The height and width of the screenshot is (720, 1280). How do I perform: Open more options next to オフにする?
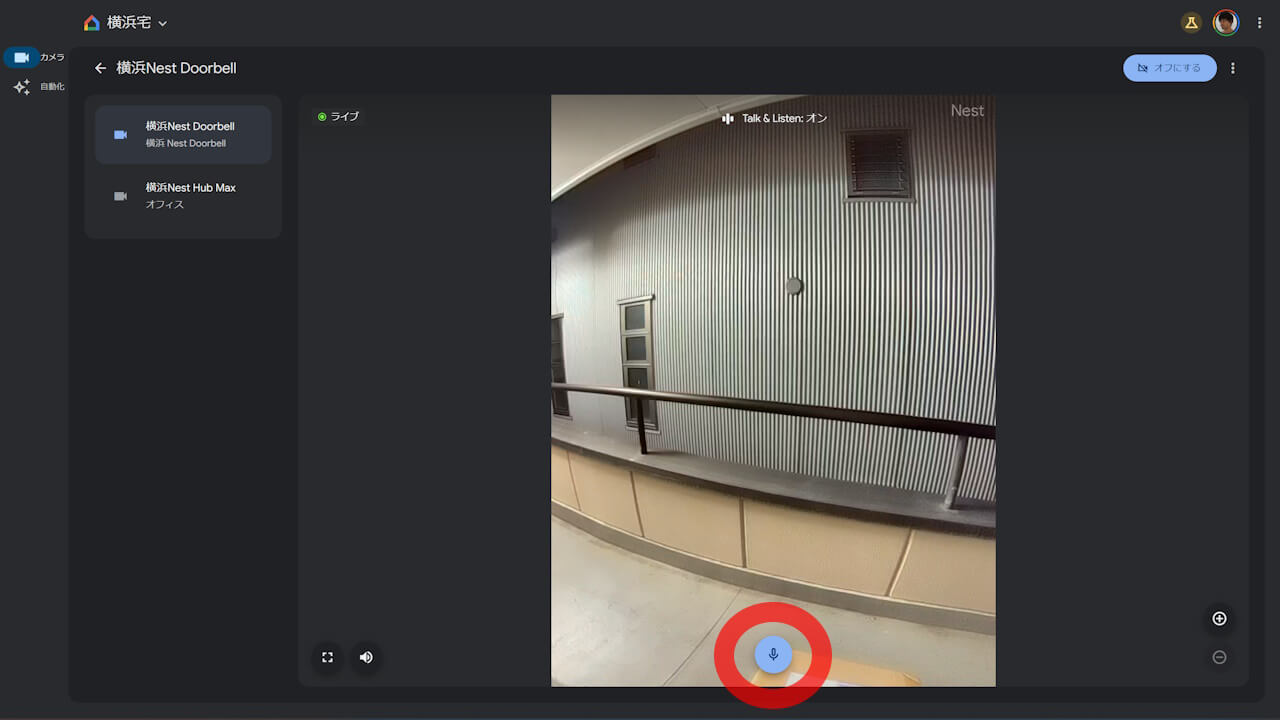[1232, 68]
